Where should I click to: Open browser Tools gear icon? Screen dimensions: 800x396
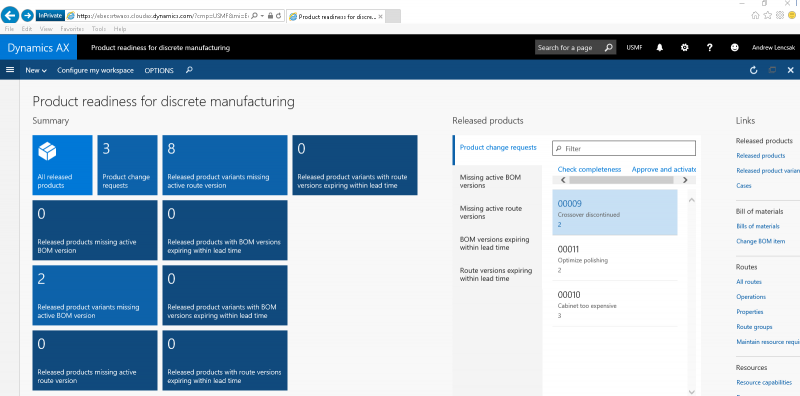coord(780,15)
